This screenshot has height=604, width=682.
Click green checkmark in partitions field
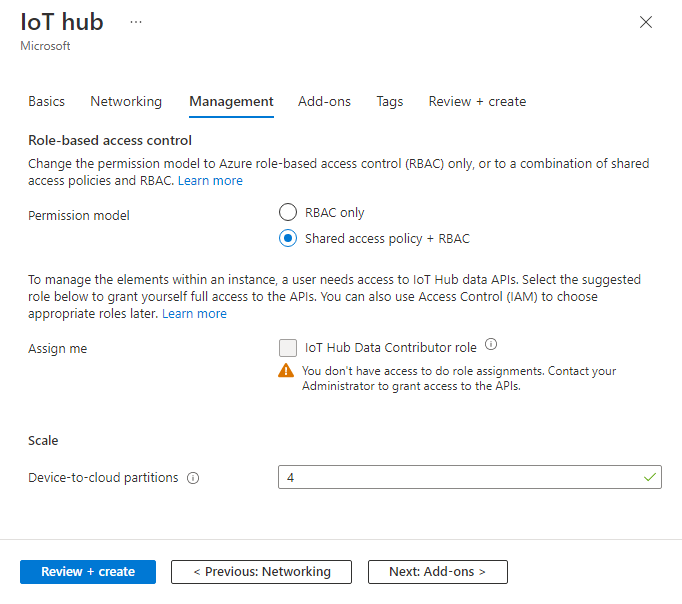click(650, 478)
